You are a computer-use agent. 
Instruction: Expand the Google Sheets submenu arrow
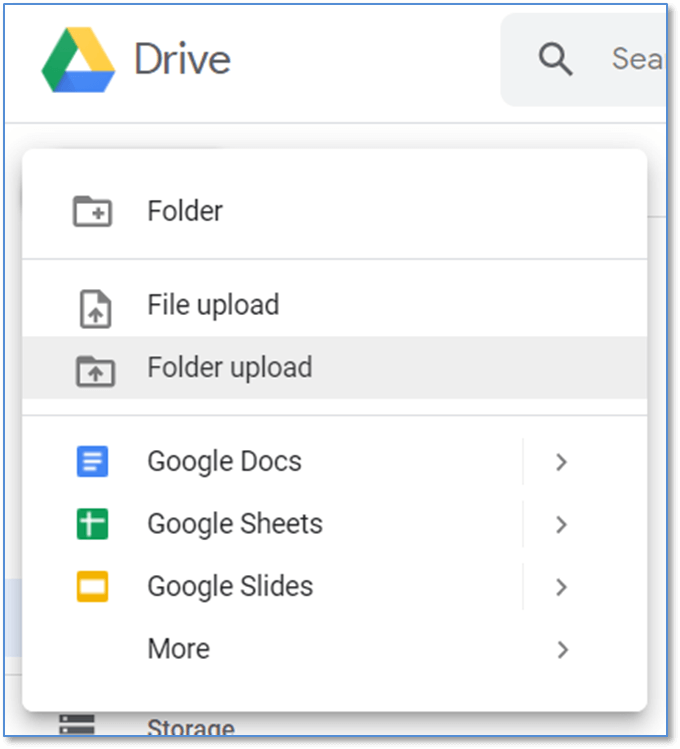coord(562,524)
